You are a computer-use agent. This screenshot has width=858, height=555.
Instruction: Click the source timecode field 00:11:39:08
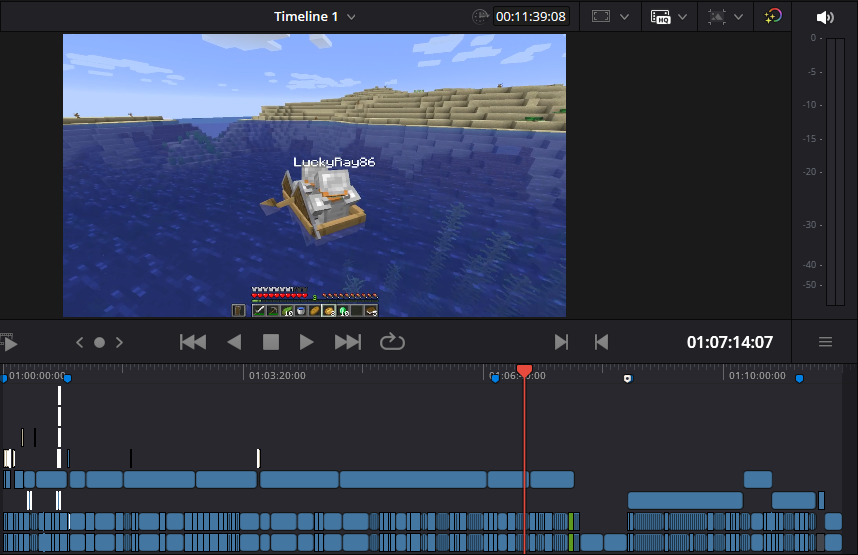530,16
